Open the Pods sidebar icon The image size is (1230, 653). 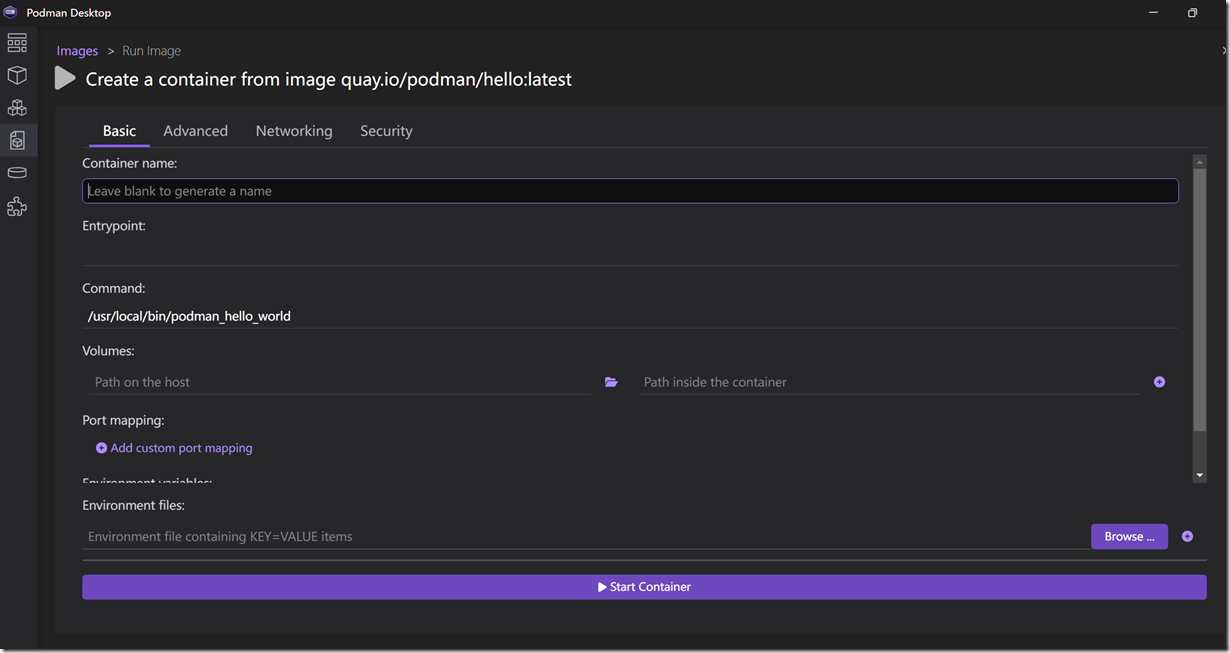[x=17, y=107]
